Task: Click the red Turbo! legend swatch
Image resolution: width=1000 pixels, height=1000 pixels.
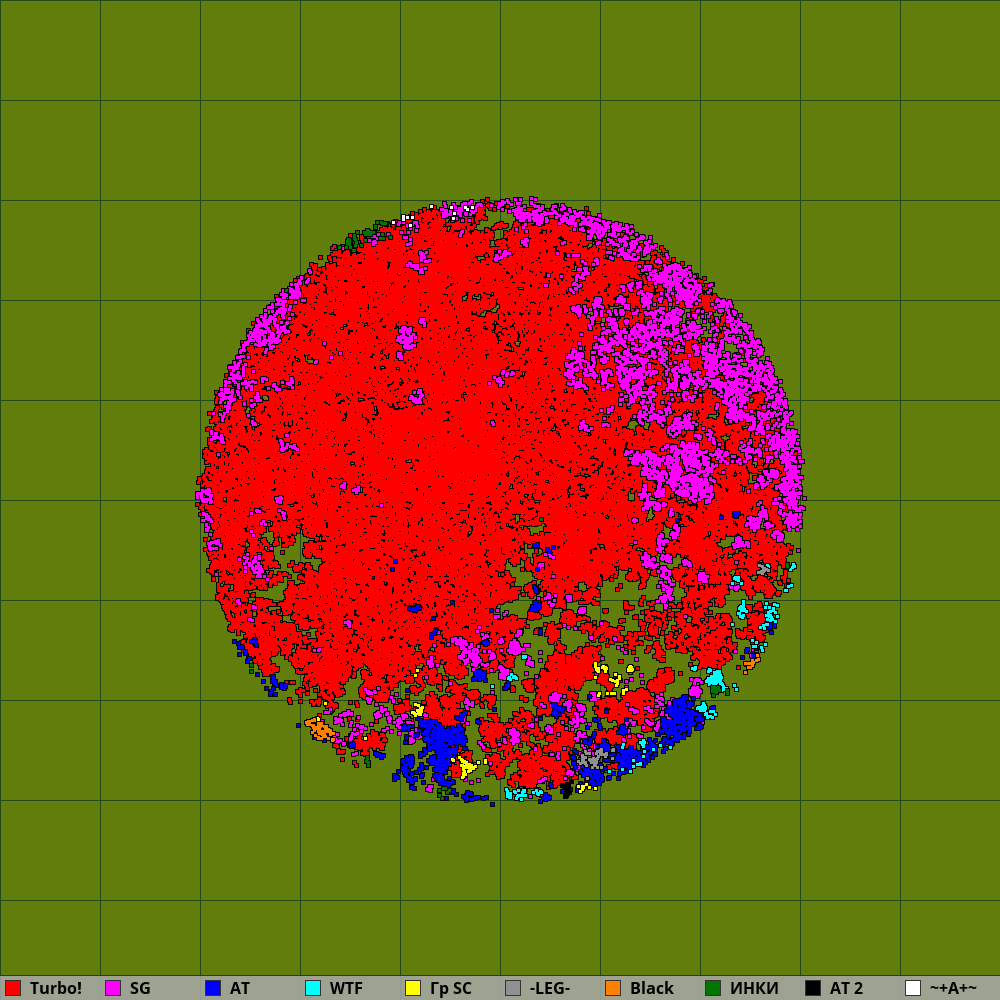Action: click(13, 988)
